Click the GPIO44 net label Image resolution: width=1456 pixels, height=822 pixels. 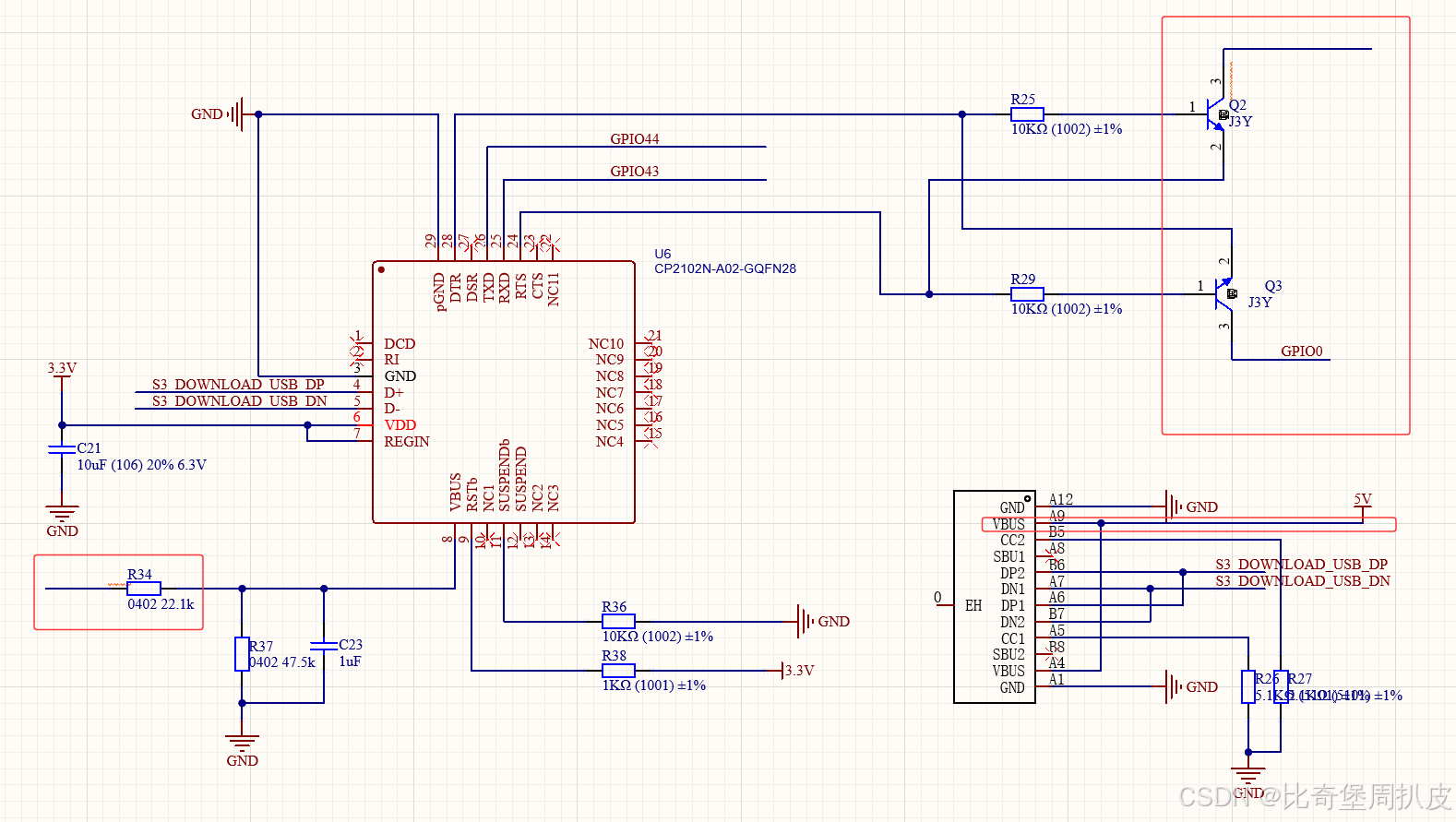click(x=635, y=139)
